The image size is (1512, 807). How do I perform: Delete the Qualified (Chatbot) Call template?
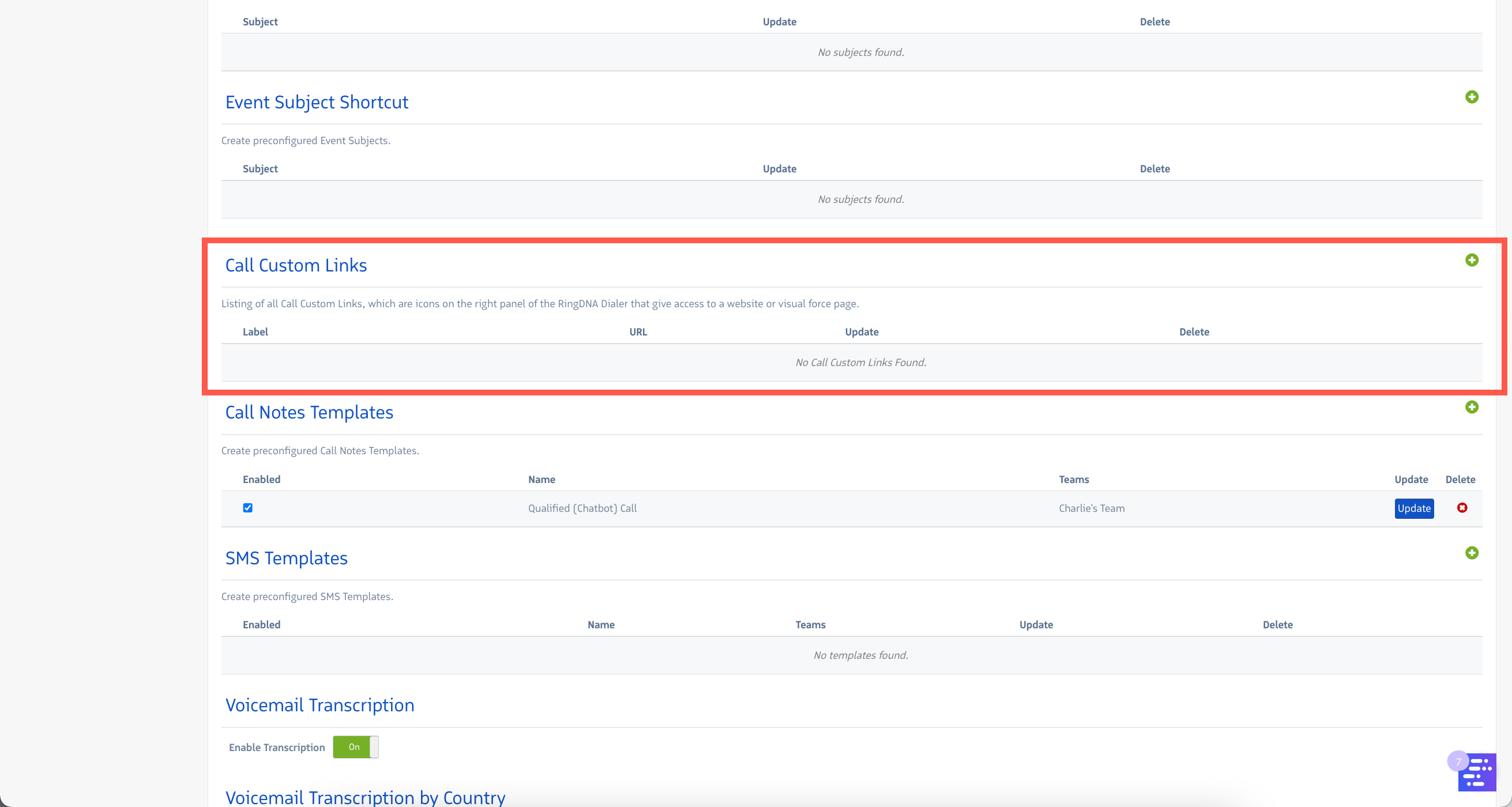click(1462, 508)
